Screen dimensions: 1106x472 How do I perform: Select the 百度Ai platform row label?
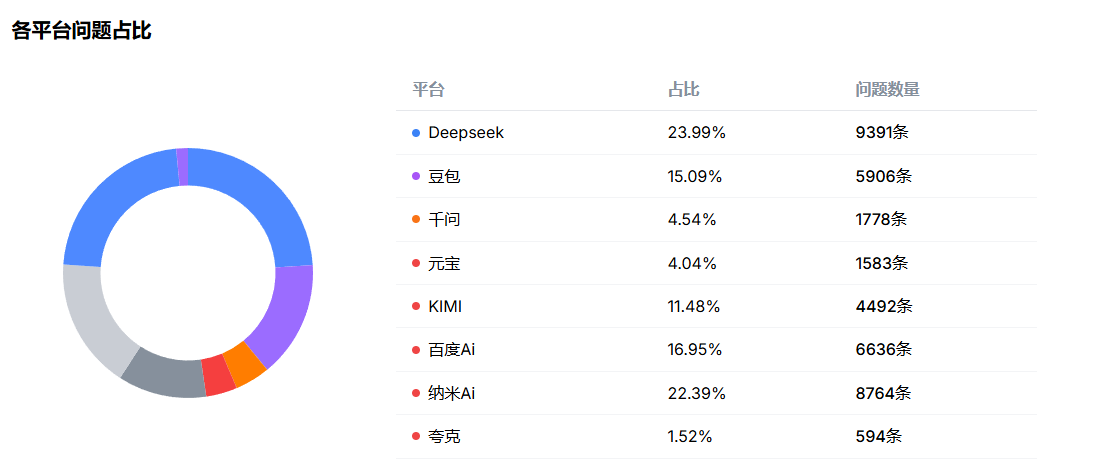tap(451, 350)
